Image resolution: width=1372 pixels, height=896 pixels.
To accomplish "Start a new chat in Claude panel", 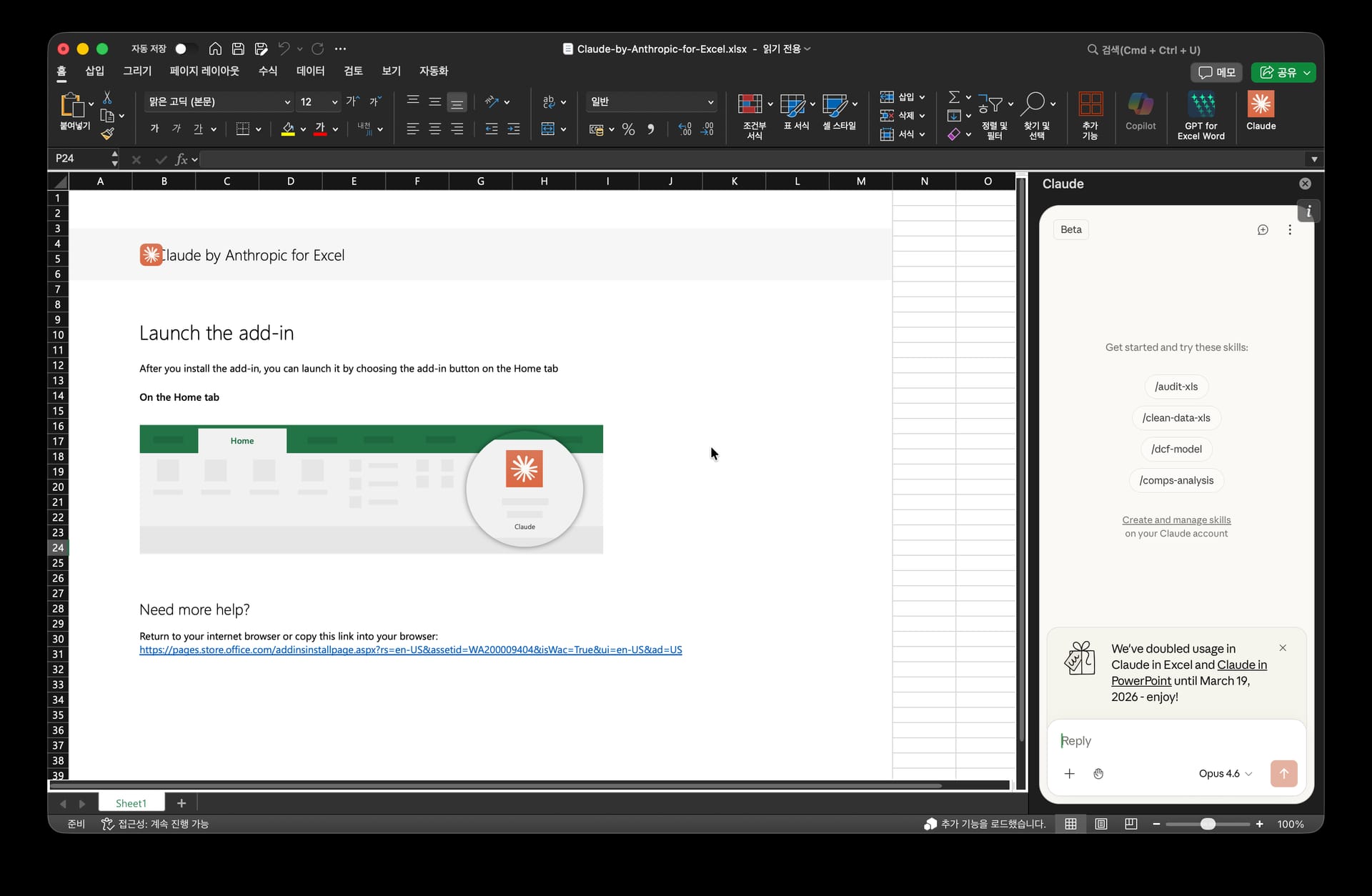I will coord(1263,229).
